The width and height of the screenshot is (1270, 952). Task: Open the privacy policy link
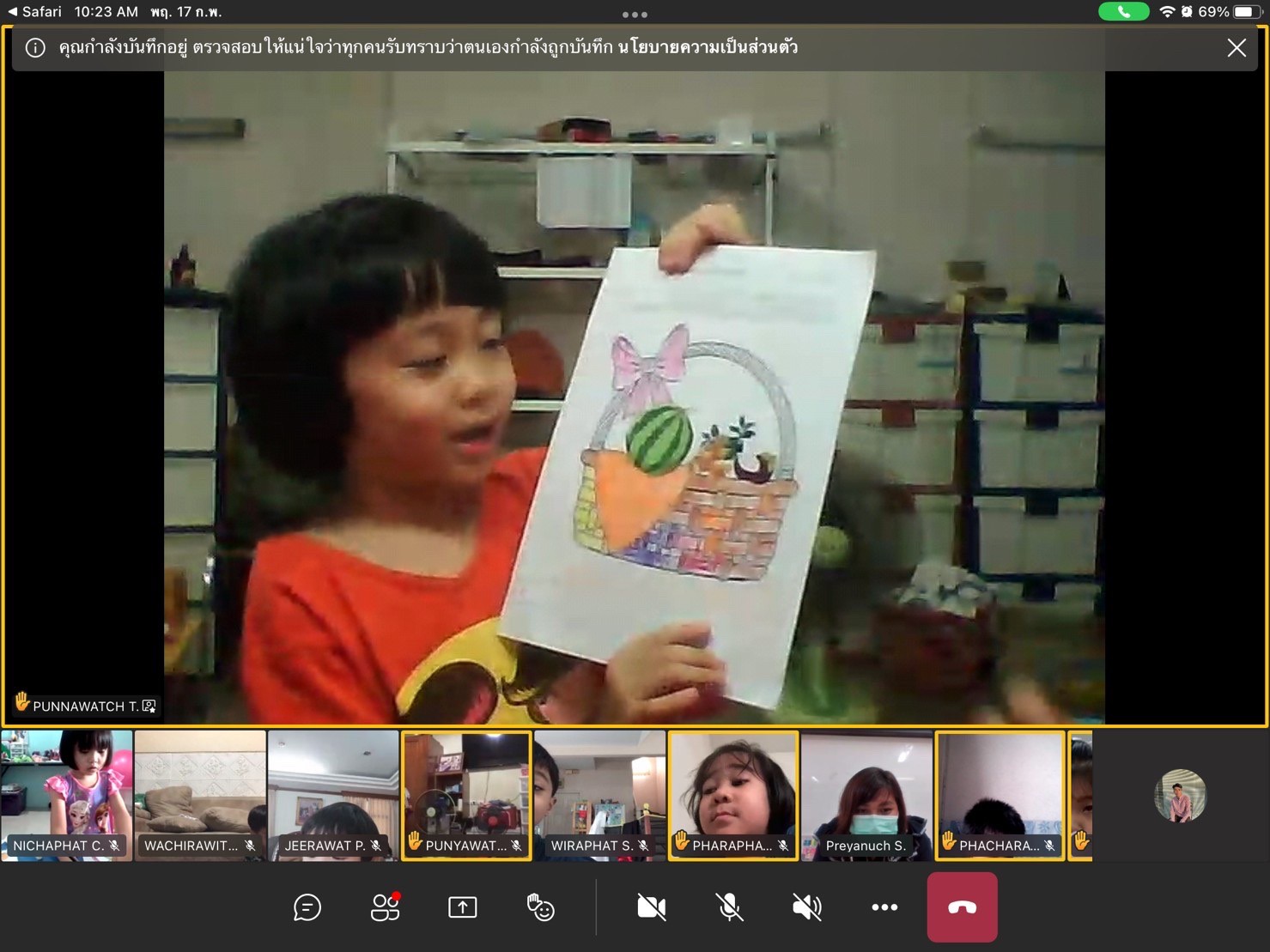coord(708,47)
